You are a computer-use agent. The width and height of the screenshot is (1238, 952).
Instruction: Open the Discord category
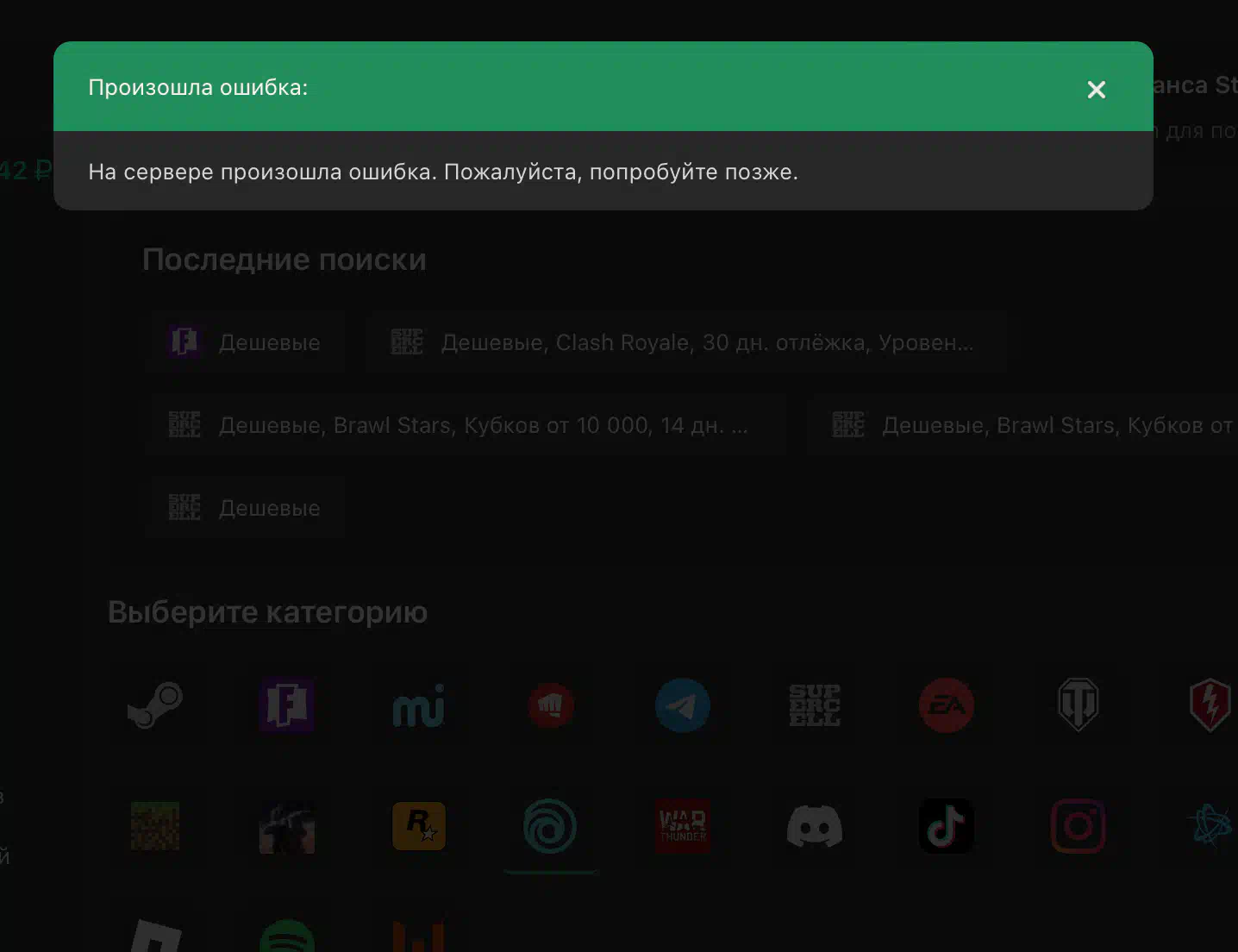[x=815, y=826]
